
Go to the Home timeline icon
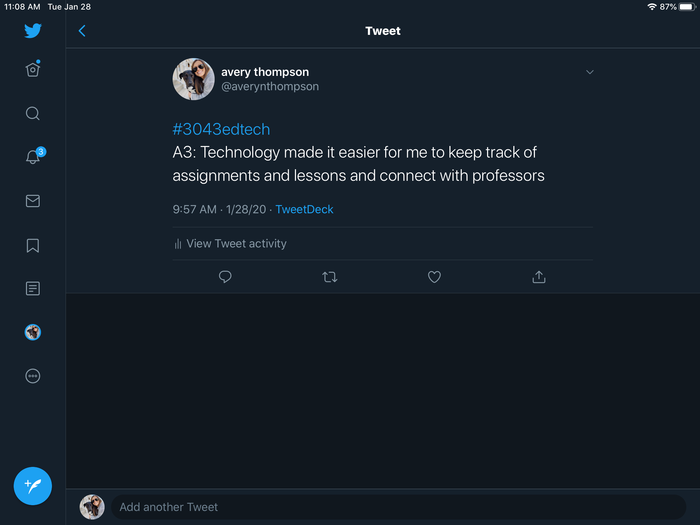(33, 70)
